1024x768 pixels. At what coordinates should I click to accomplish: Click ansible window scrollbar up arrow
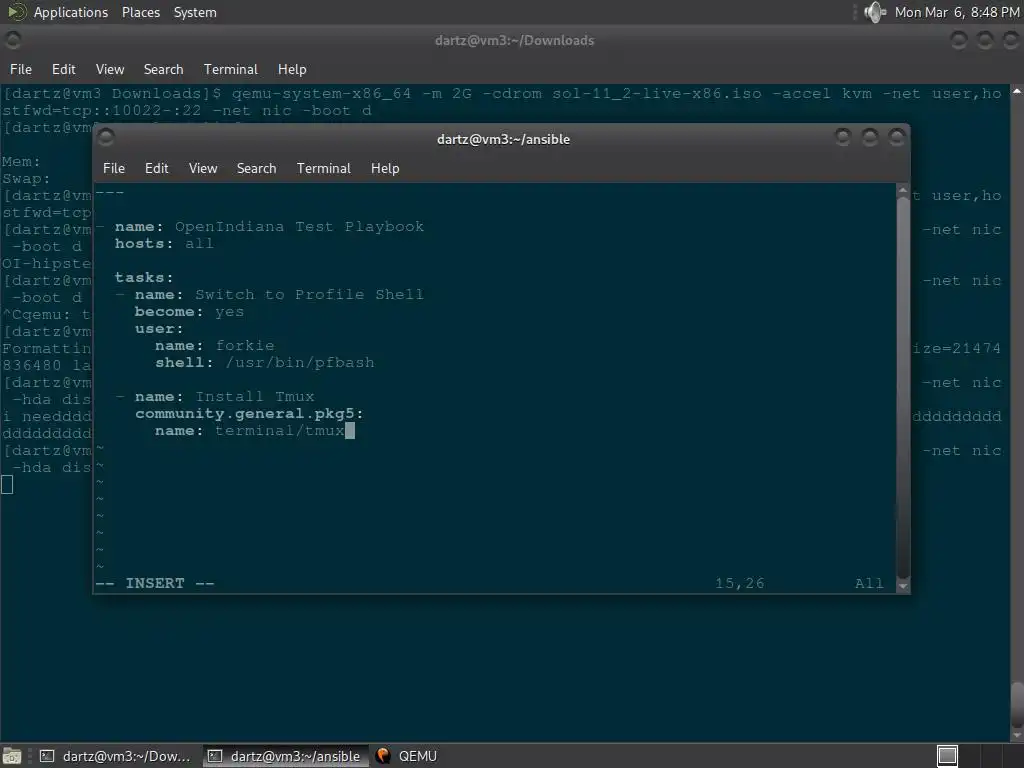pos(903,190)
